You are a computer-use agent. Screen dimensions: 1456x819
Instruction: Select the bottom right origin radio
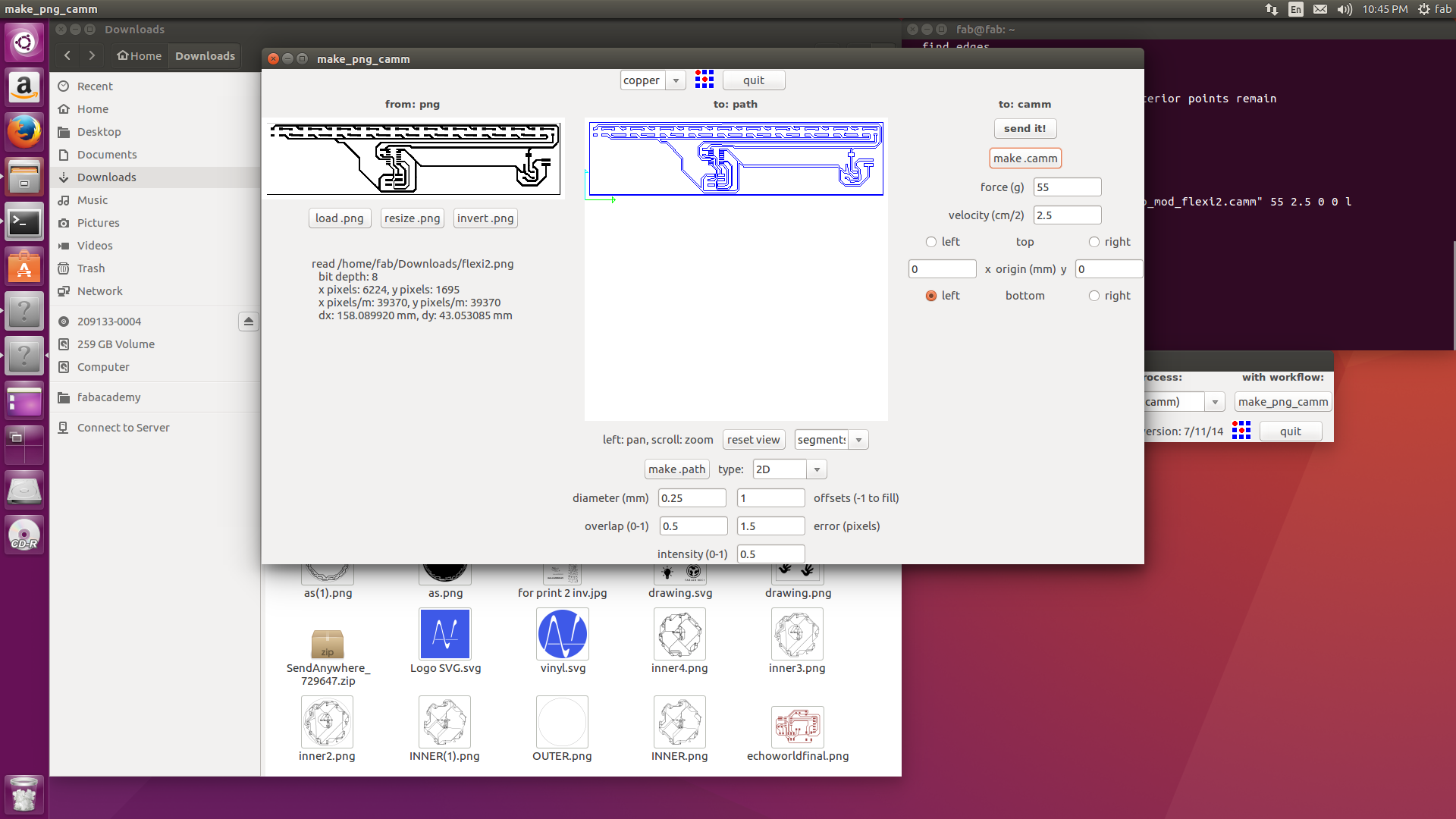click(1094, 296)
